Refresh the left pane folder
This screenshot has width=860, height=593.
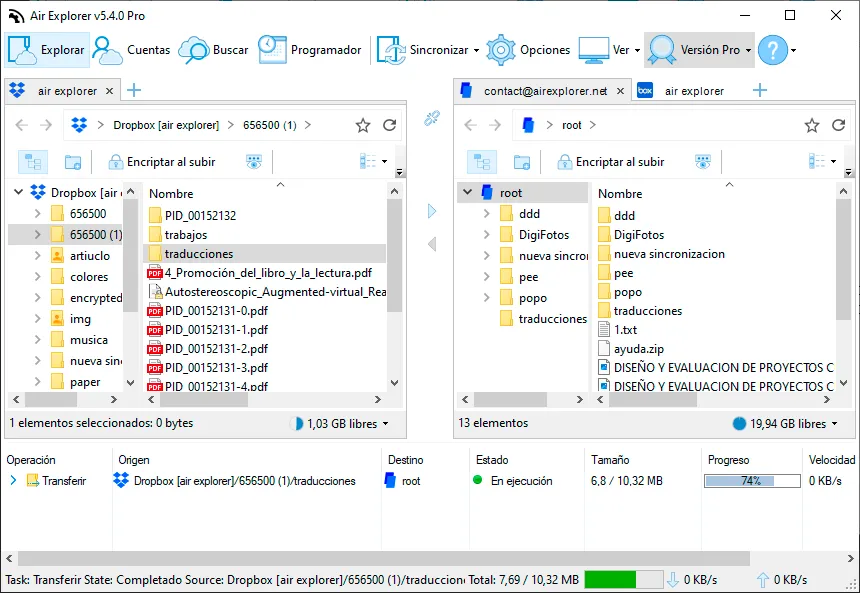pos(389,125)
